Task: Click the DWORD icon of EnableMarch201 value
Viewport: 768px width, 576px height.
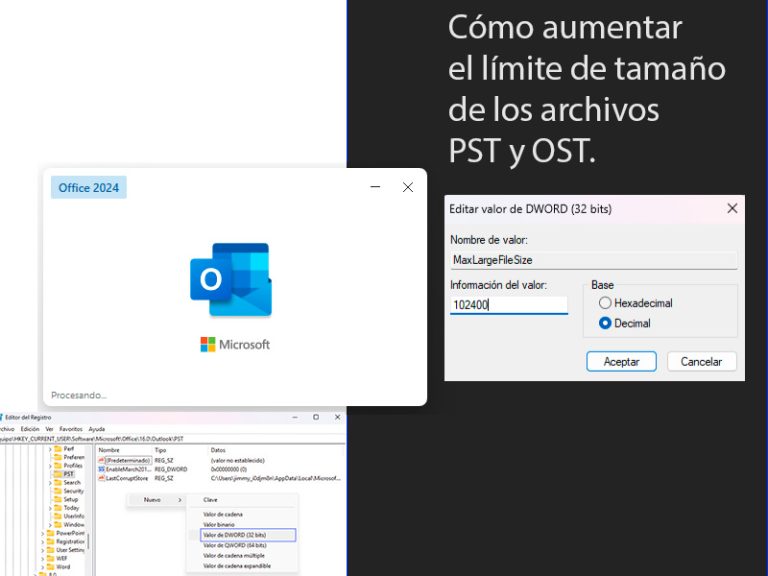Action: [101, 469]
